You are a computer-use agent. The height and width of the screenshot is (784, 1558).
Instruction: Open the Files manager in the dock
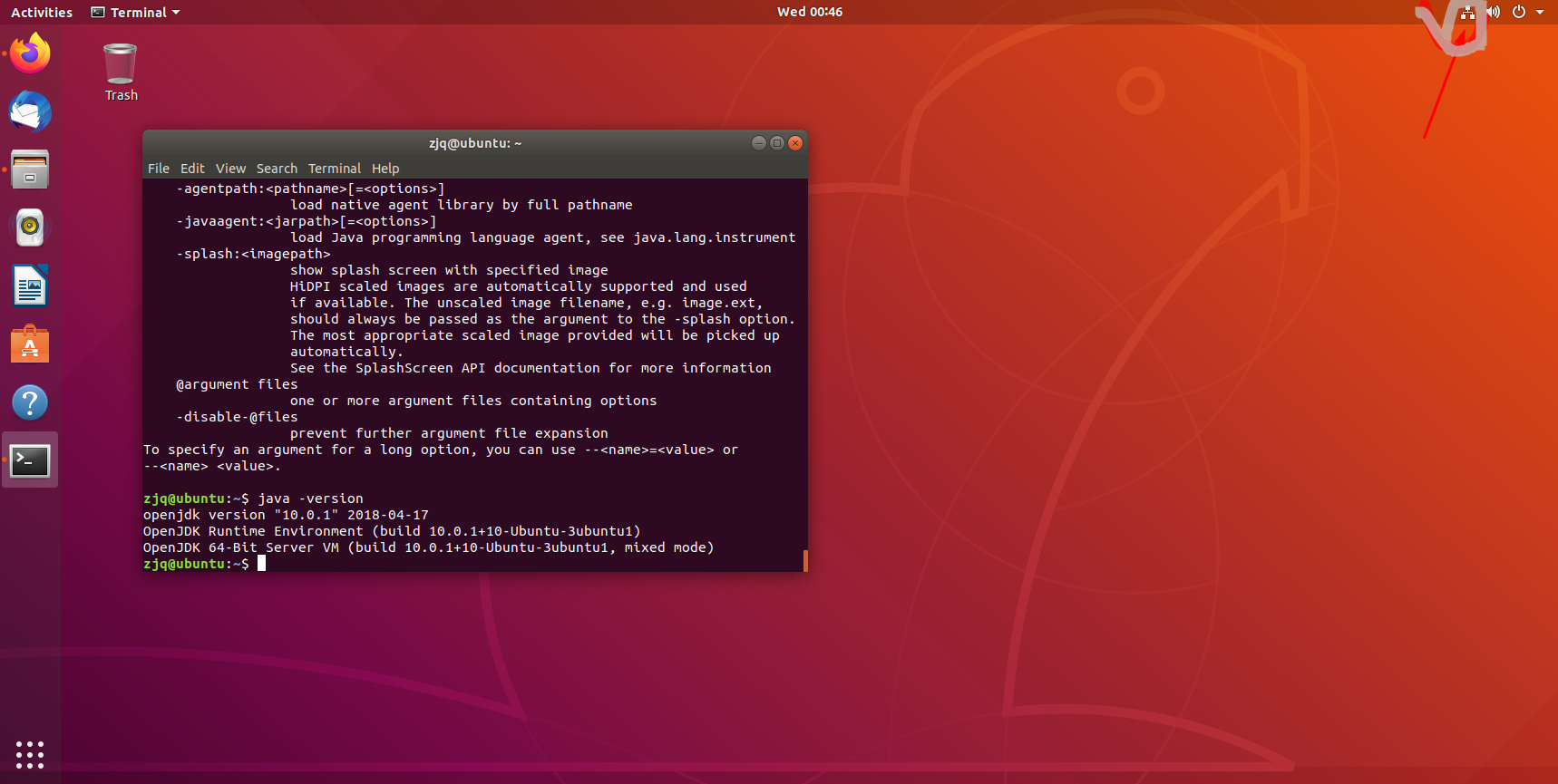(x=30, y=169)
